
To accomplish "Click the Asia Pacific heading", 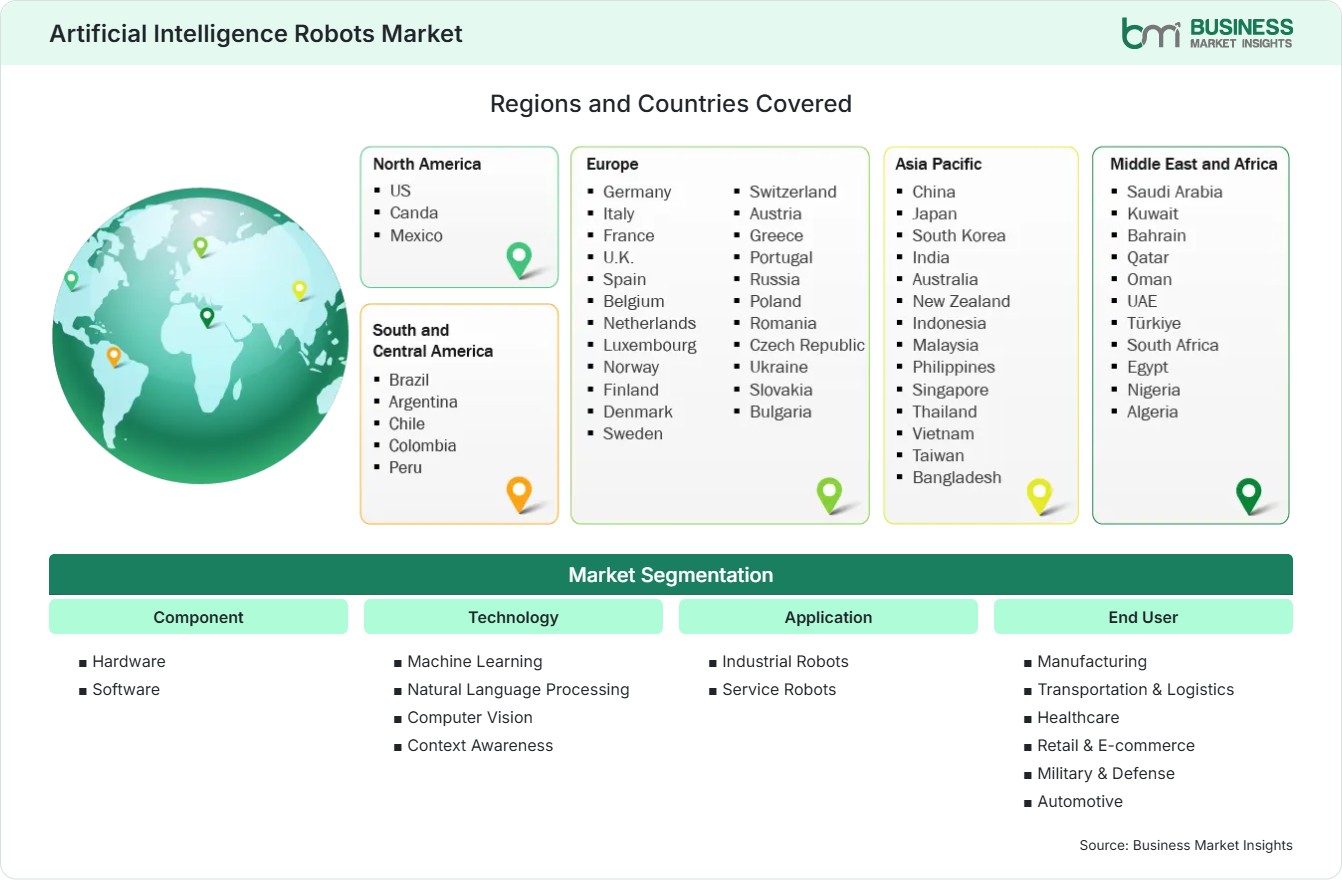I will pyautogui.click(x=939, y=164).
